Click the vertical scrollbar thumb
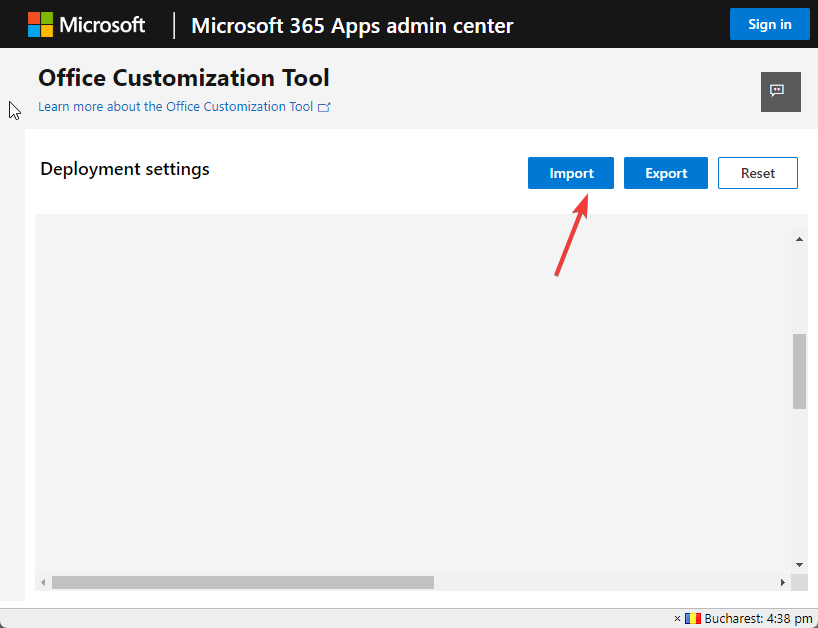The width and height of the screenshot is (818, 628). click(x=799, y=371)
